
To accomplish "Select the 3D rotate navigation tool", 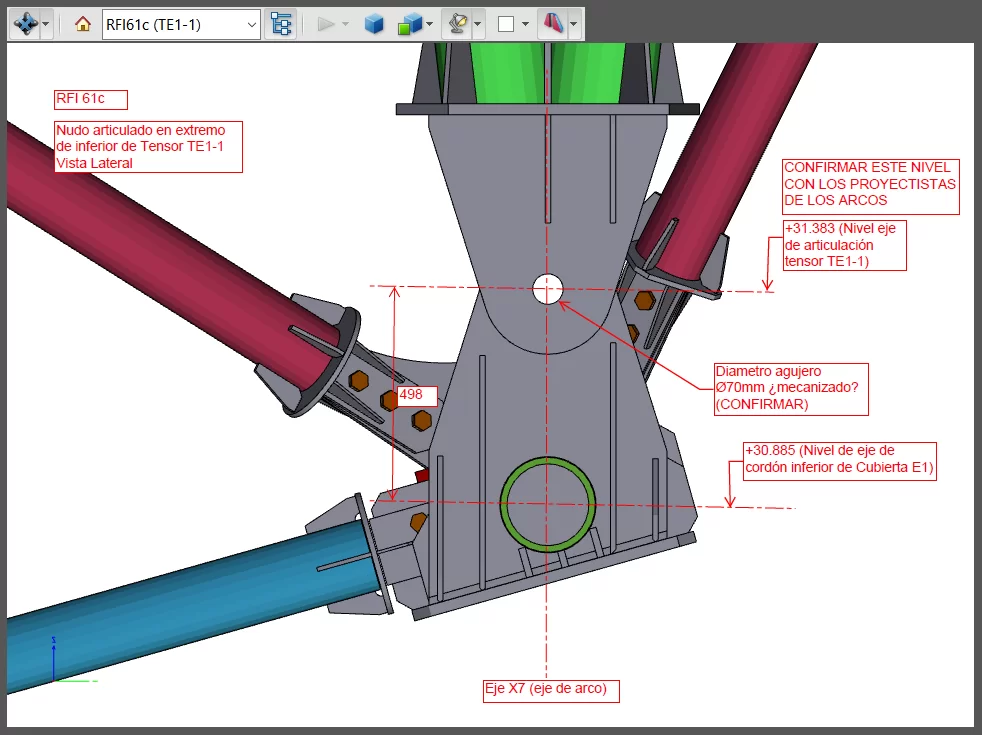I will click(24, 24).
